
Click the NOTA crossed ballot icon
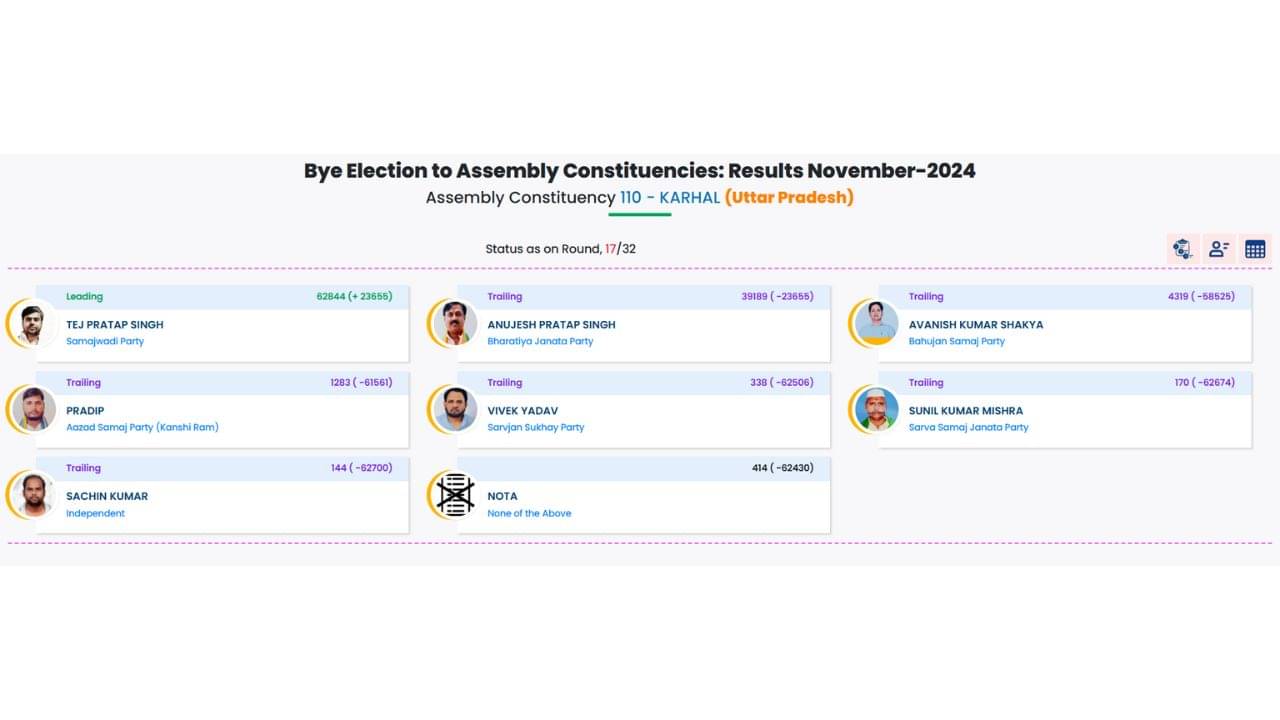455,495
